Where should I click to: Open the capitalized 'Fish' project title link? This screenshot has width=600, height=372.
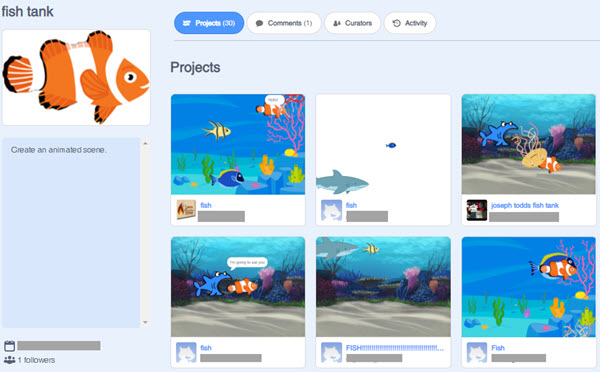(x=498, y=348)
